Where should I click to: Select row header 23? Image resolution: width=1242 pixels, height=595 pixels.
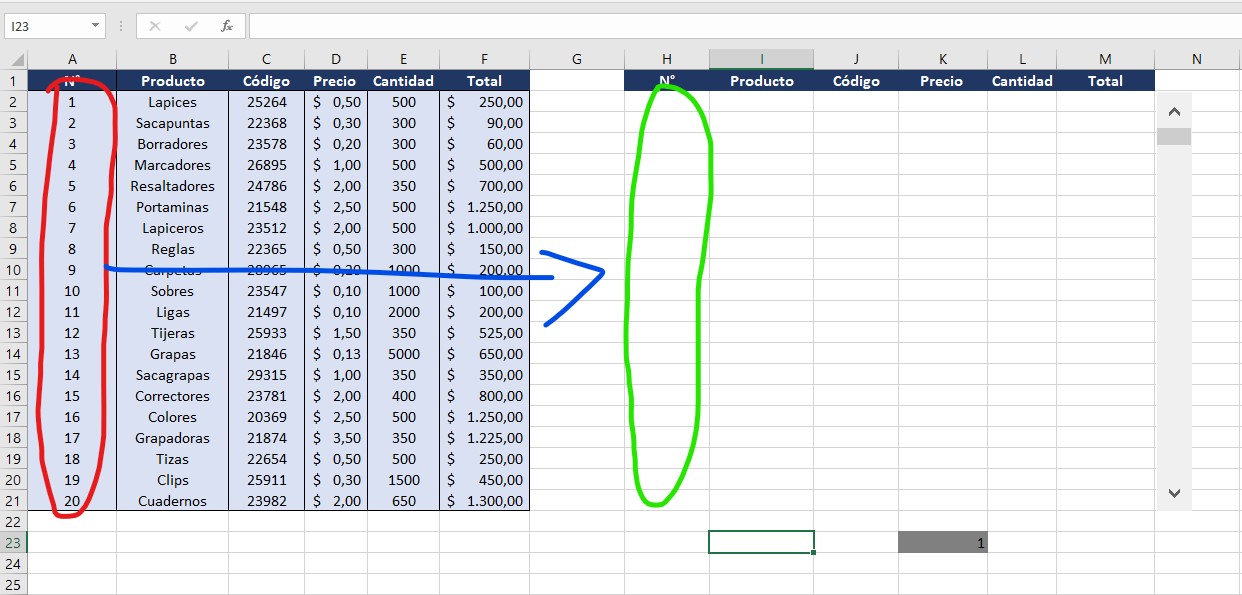[14, 542]
